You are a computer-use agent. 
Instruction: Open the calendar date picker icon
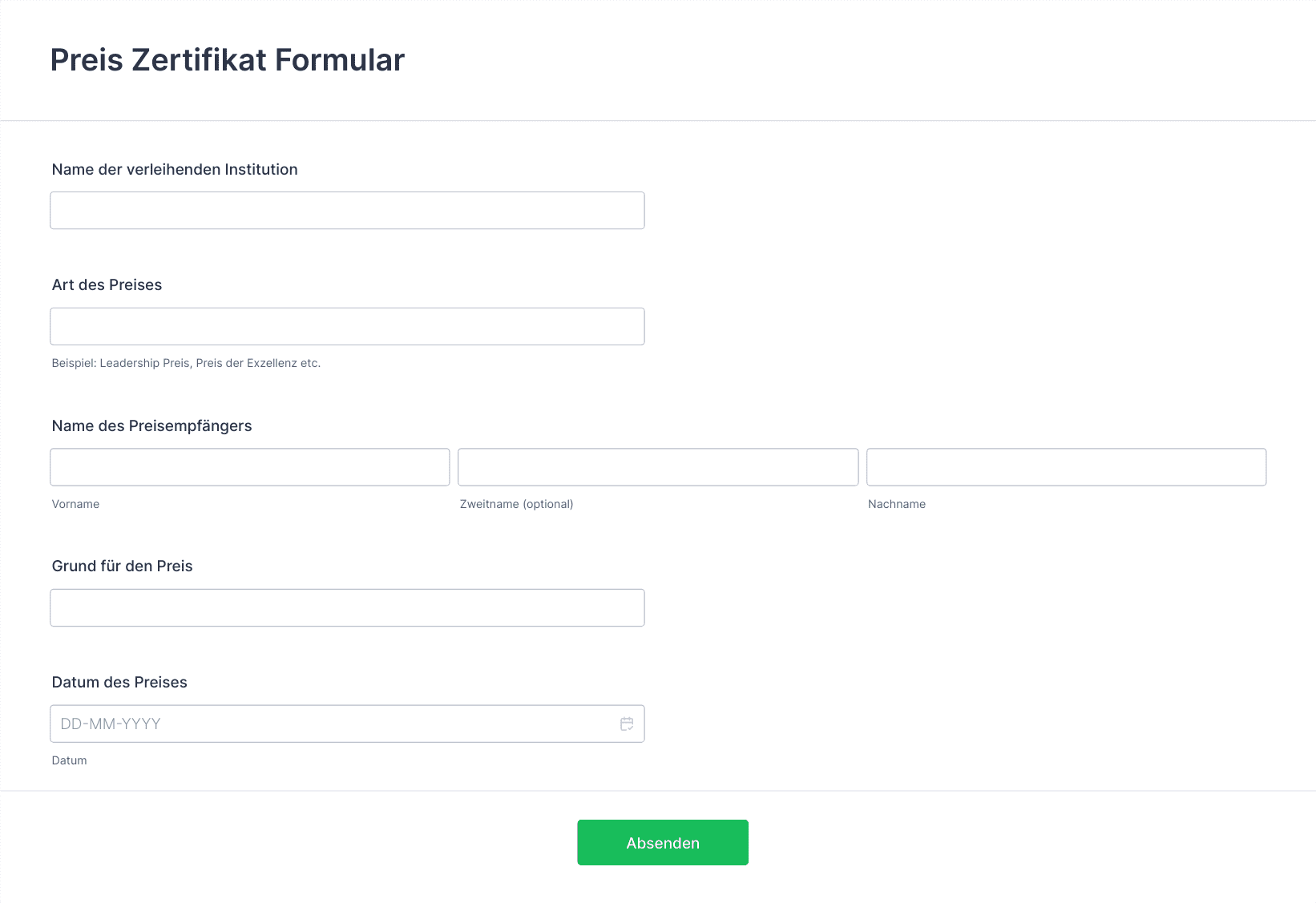click(x=627, y=724)
